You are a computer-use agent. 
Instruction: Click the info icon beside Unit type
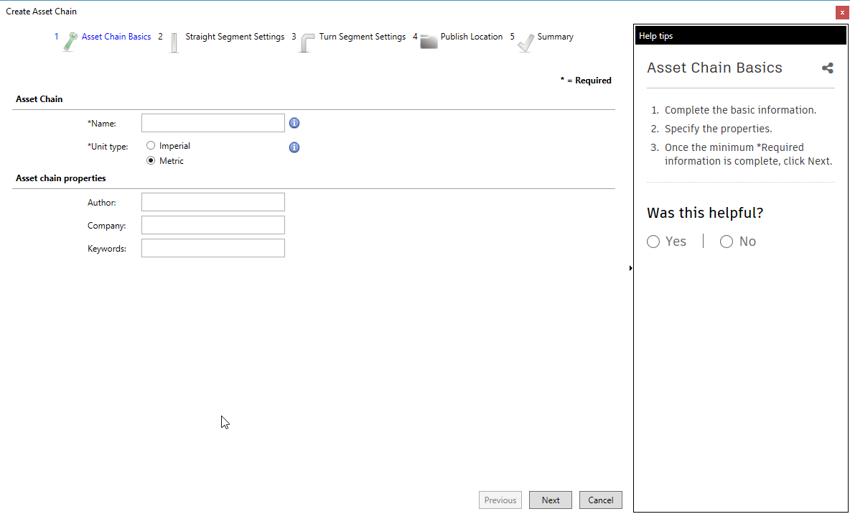click(294, 147)
